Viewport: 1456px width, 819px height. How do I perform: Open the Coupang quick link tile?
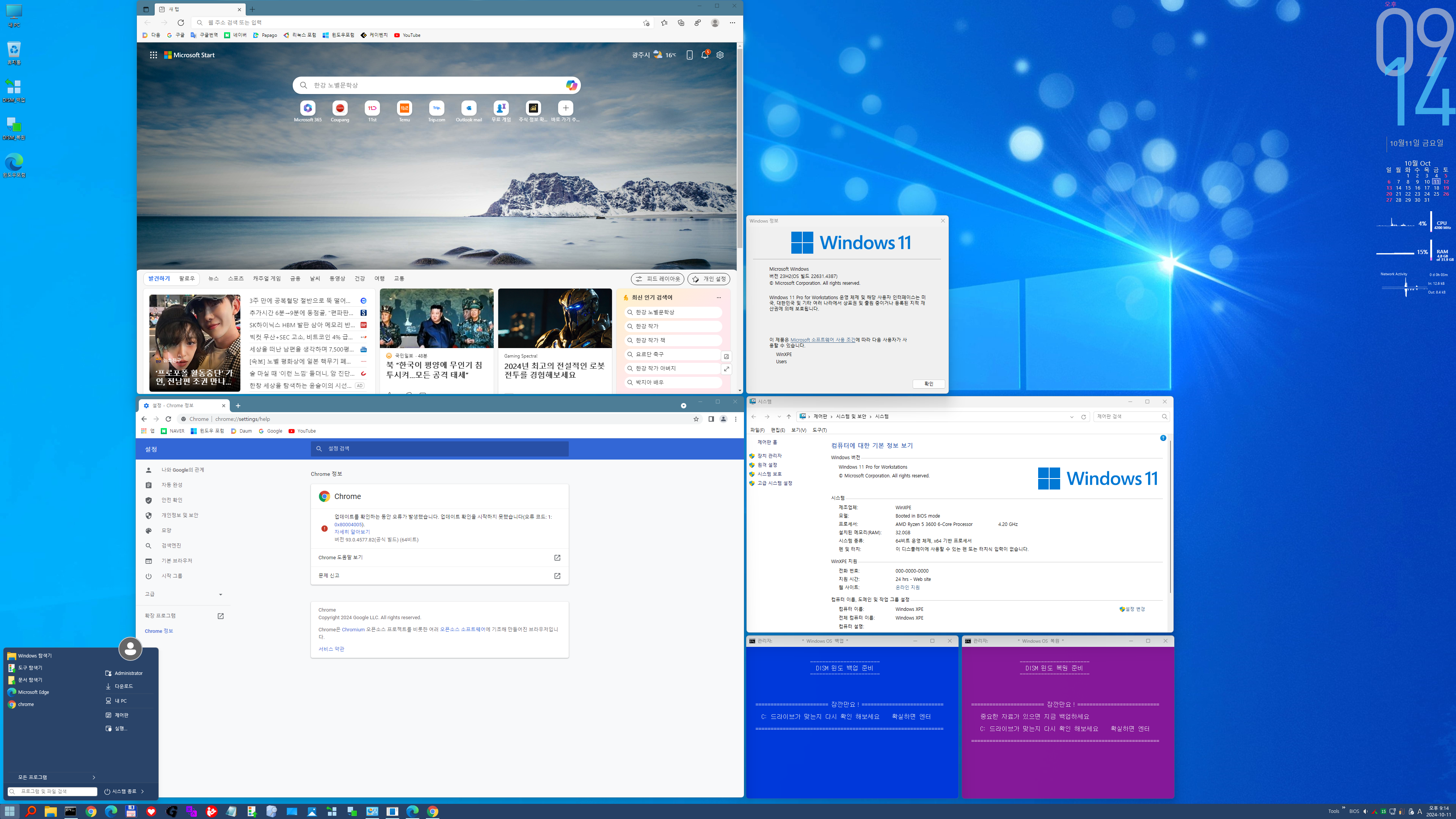[340, 111]
